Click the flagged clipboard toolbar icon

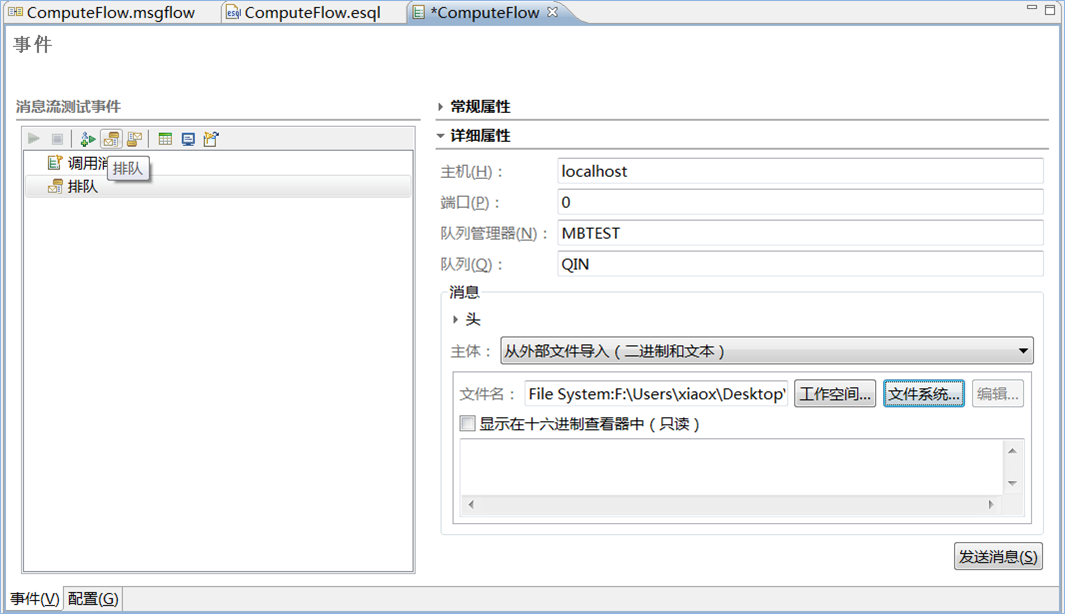click(211, 139)
